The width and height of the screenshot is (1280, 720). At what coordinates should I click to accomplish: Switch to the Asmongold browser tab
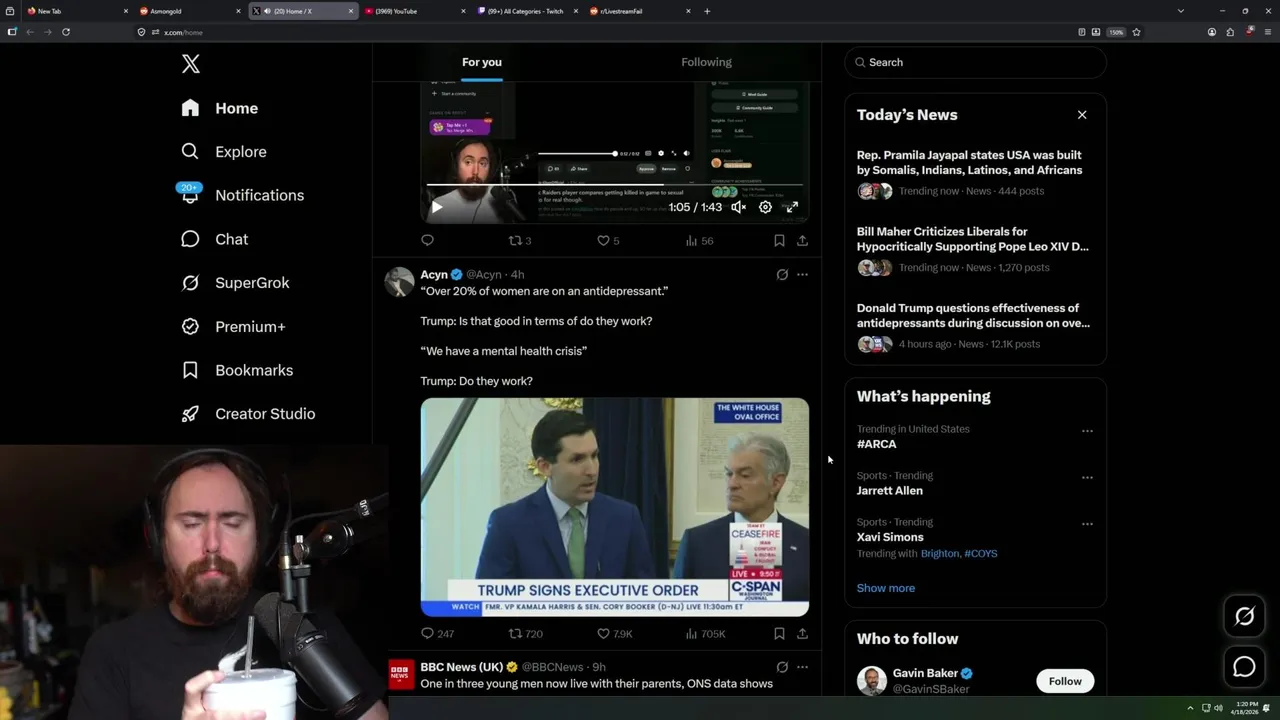point(190,11)
